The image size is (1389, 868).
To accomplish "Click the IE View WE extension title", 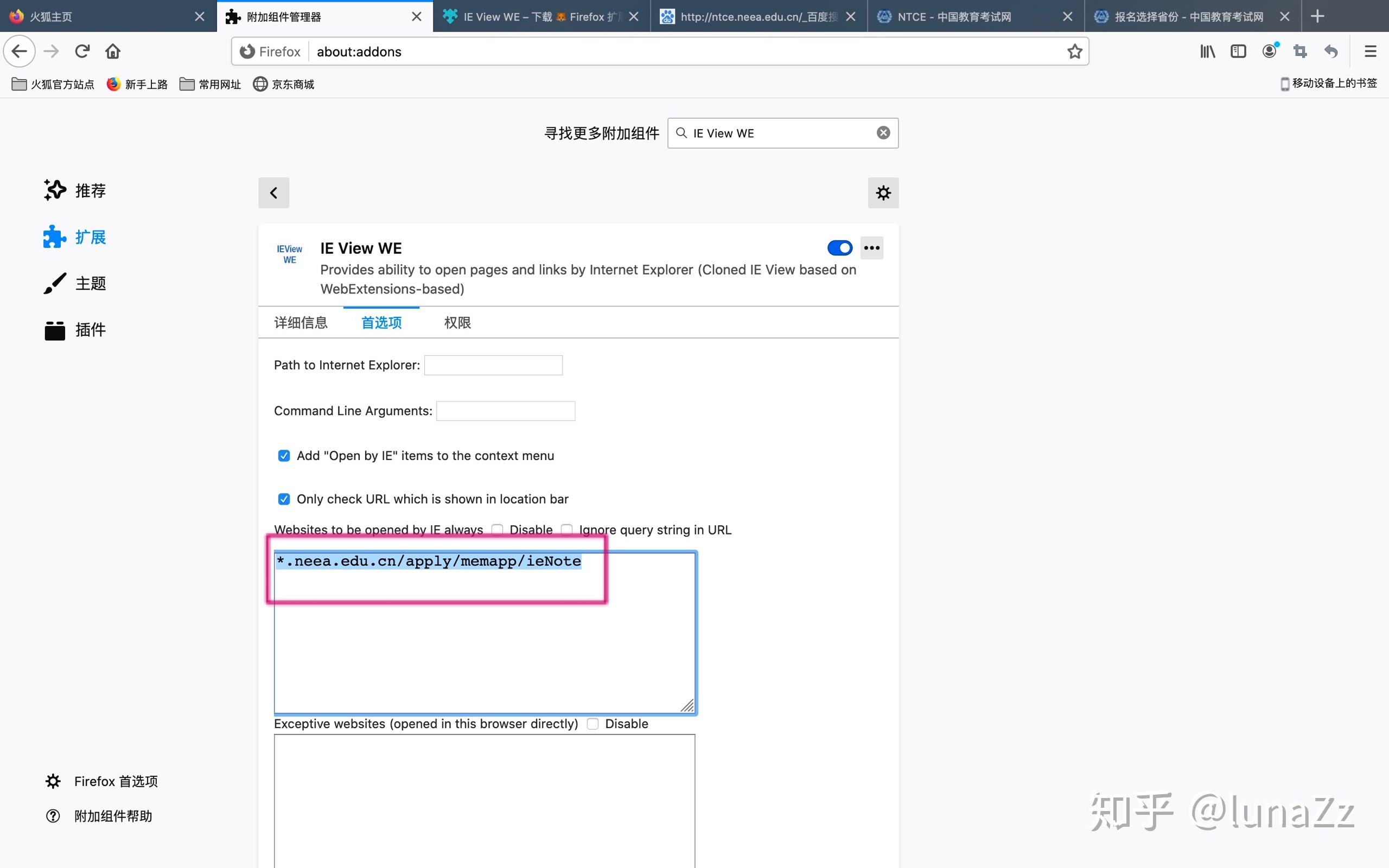I will pos(361,248).
